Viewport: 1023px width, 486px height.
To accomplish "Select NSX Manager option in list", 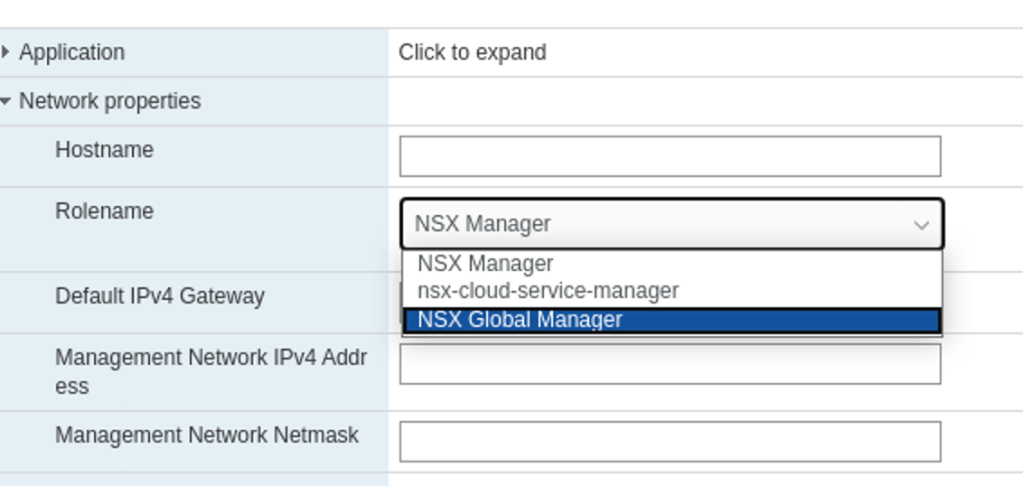I will pos(485,263).
